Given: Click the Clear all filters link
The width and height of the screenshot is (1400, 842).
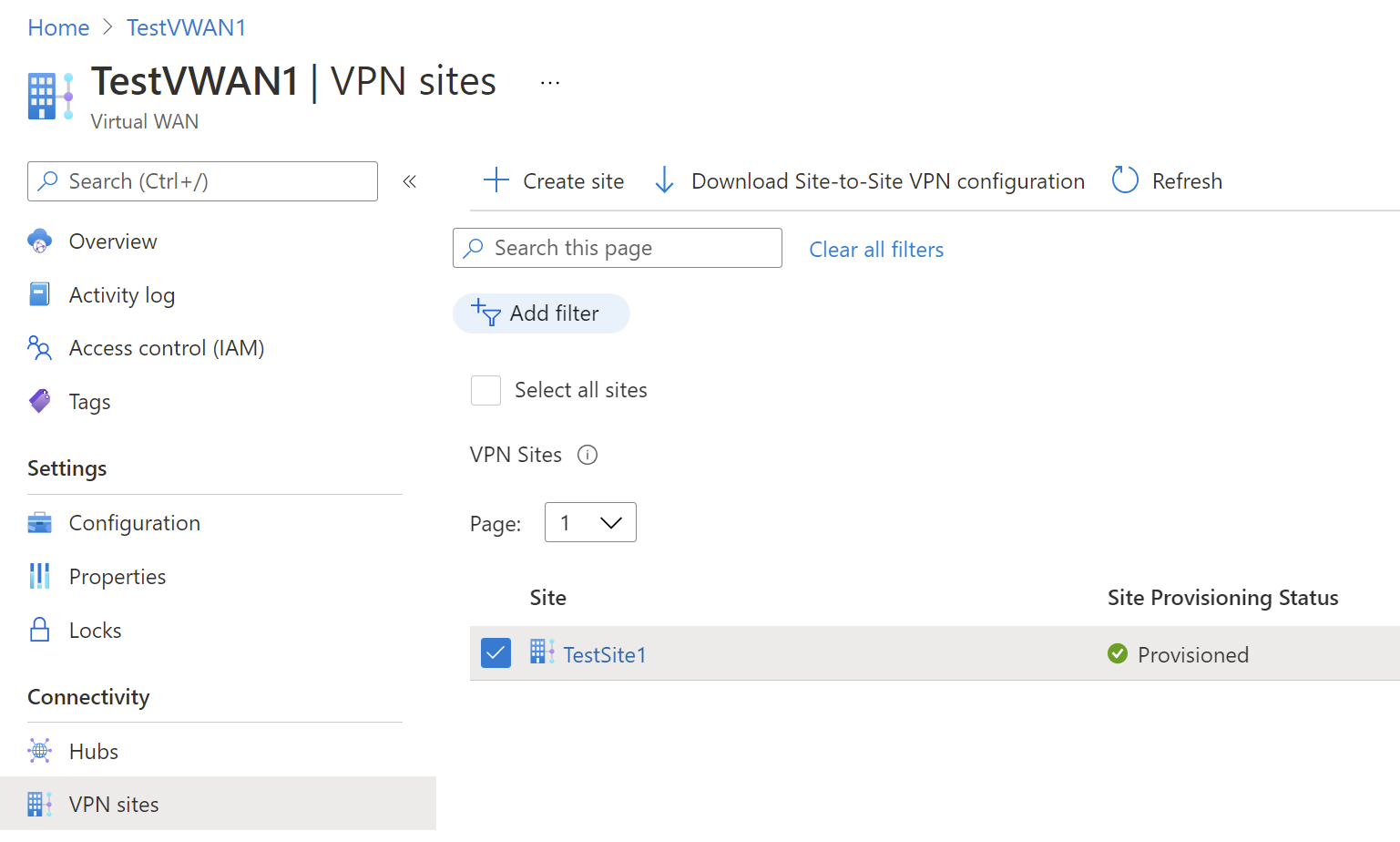Looking at the screenshot, I should coord(876,250).
